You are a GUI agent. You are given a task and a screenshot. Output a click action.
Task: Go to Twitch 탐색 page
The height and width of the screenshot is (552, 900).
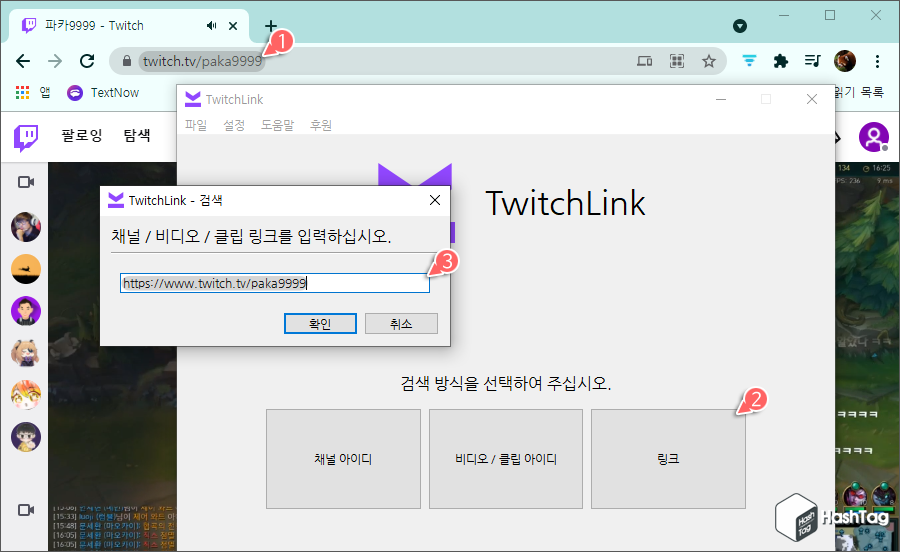137,135
